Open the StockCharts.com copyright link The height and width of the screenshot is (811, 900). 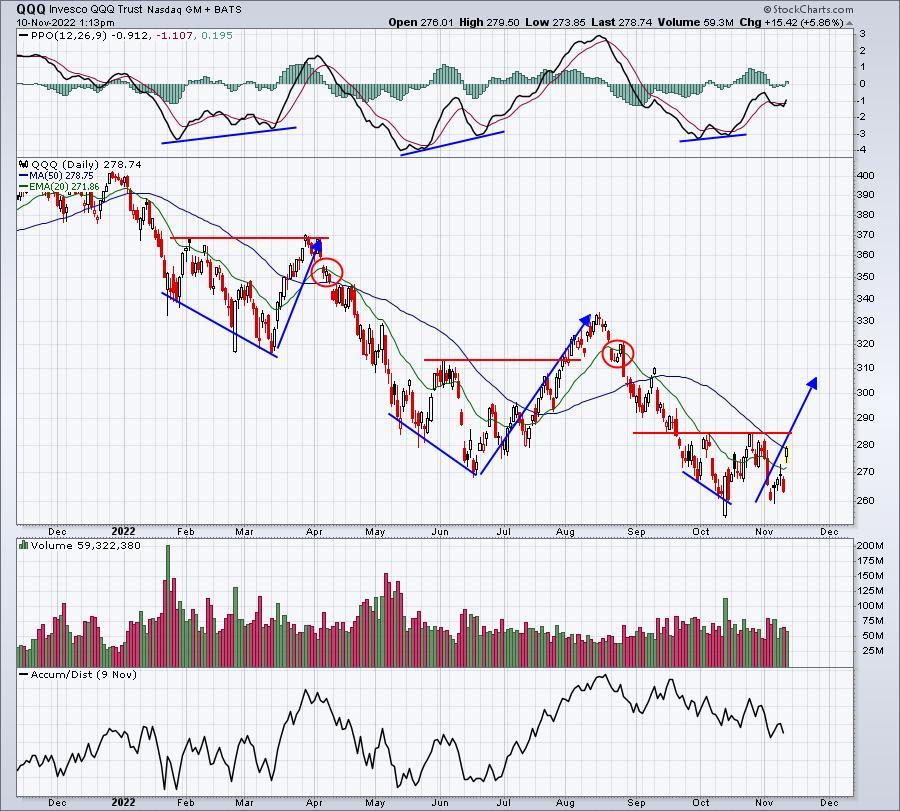[808, 9]
